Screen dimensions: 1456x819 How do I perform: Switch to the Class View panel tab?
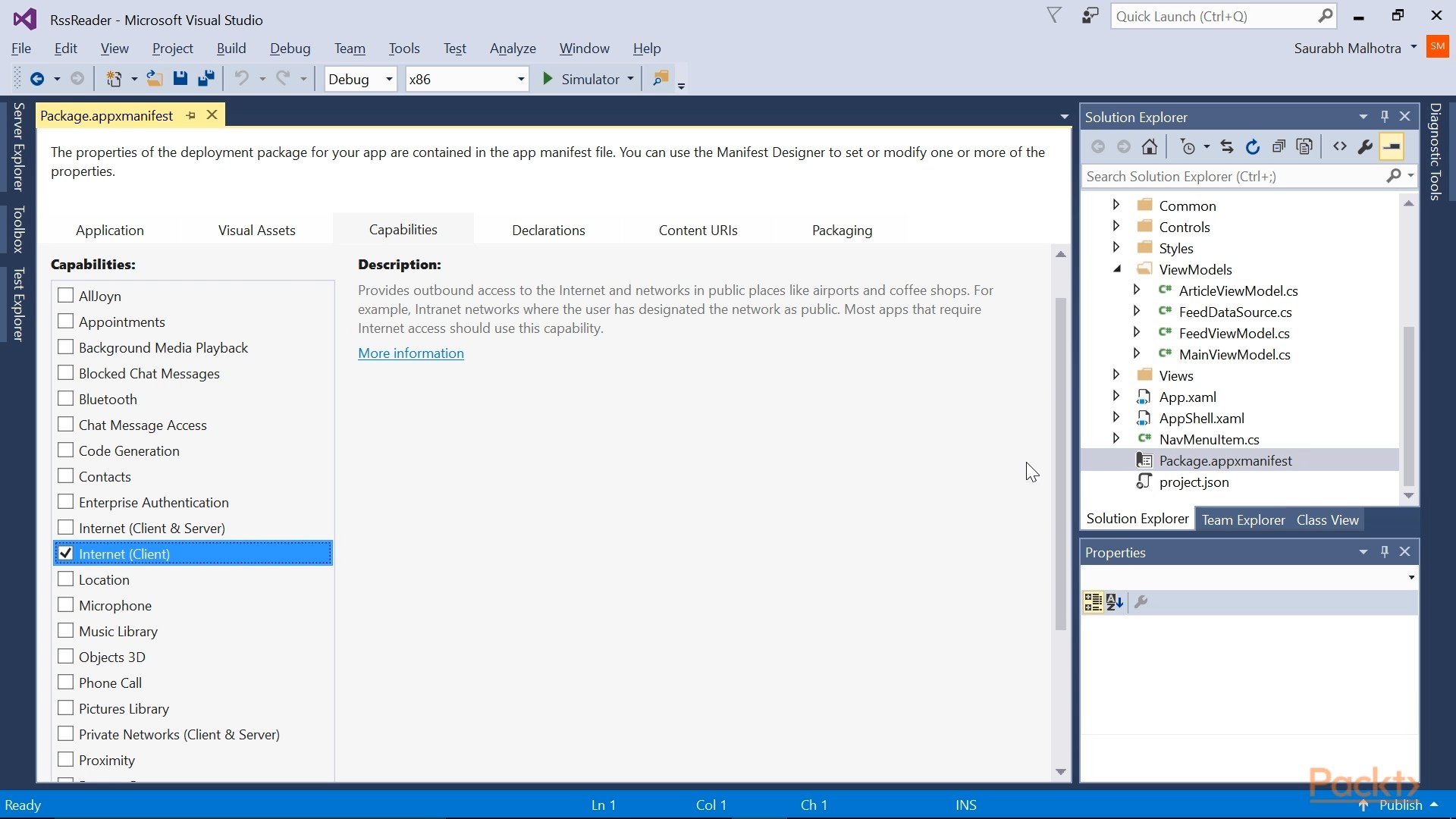coord(1327,520)
